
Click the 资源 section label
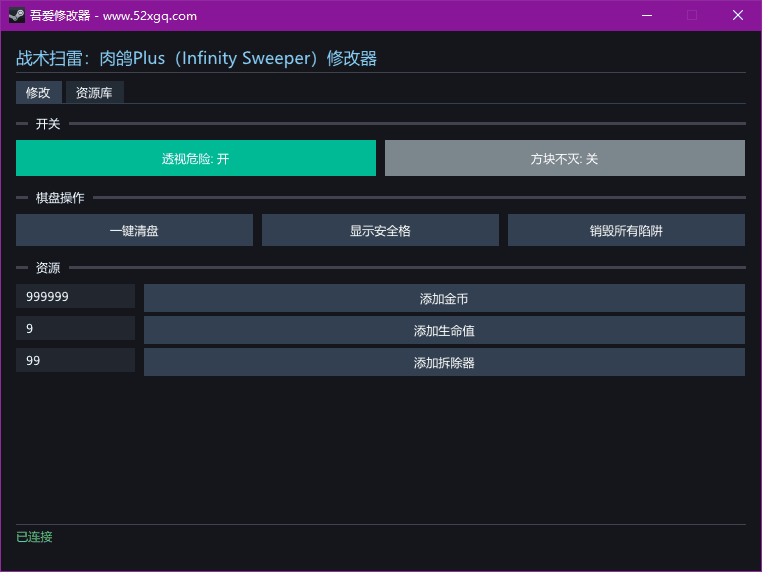click(48, 268)
